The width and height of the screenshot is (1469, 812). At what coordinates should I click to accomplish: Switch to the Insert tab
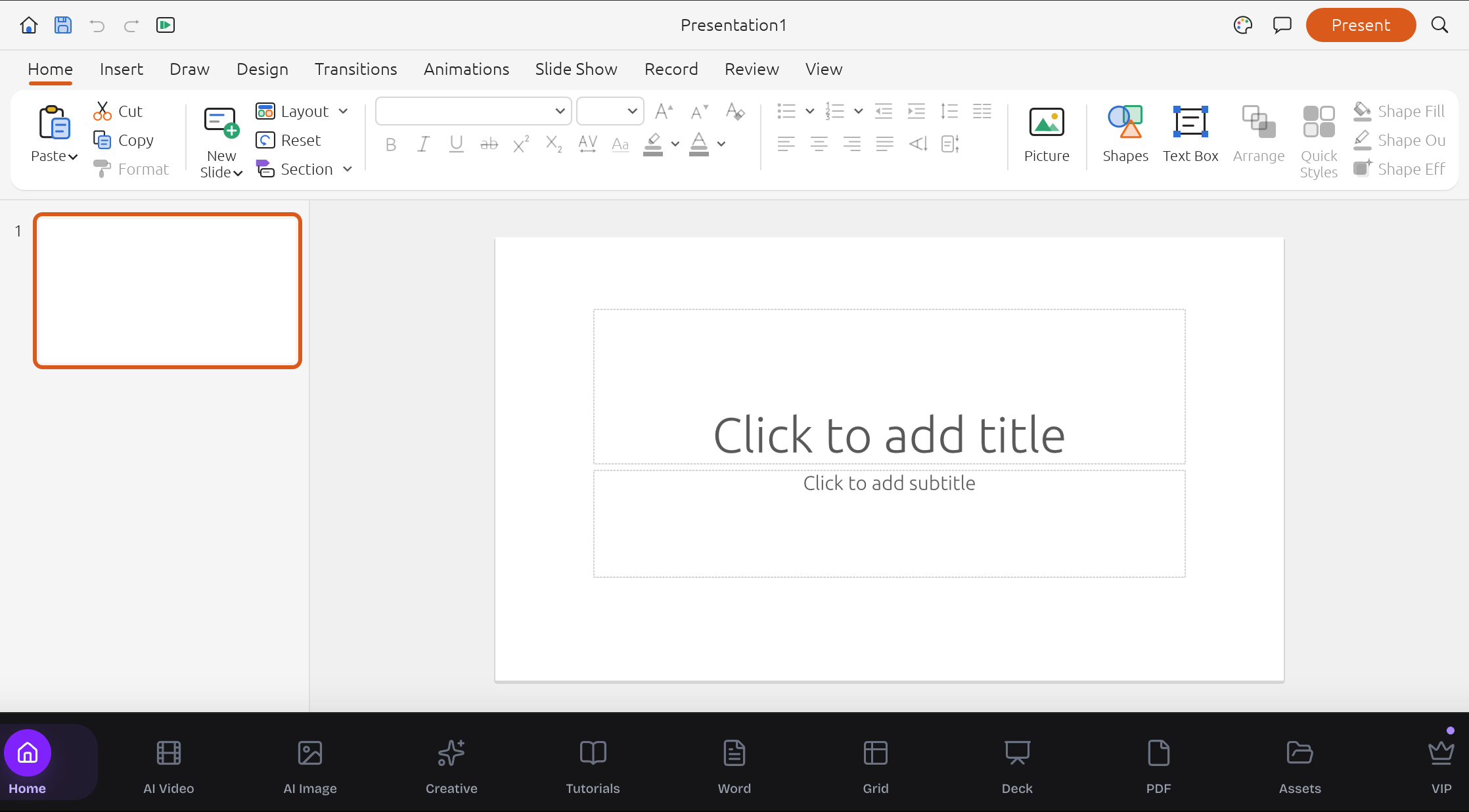pos(122,69)
